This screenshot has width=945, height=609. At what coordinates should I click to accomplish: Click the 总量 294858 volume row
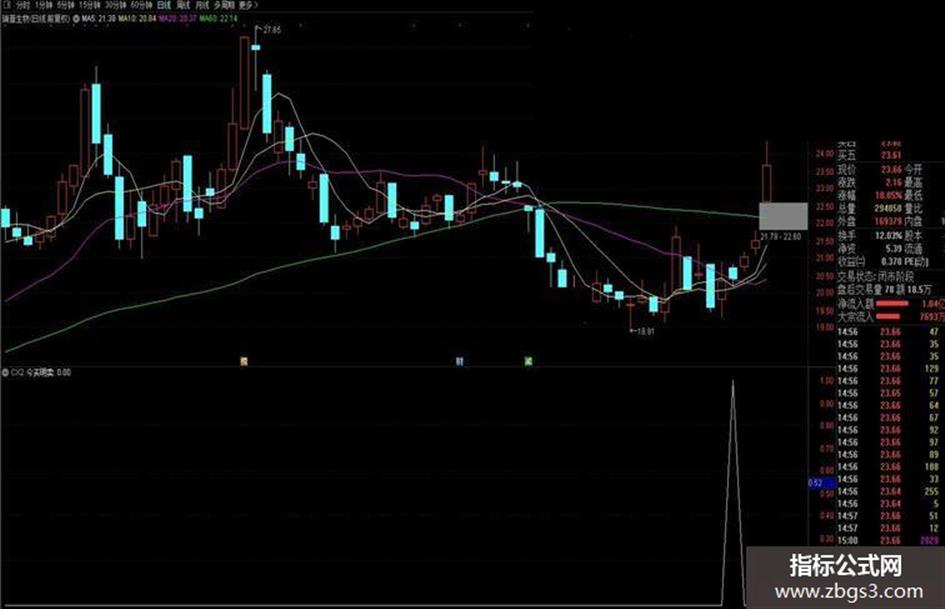pyautogui.click(x=870, y=209)
